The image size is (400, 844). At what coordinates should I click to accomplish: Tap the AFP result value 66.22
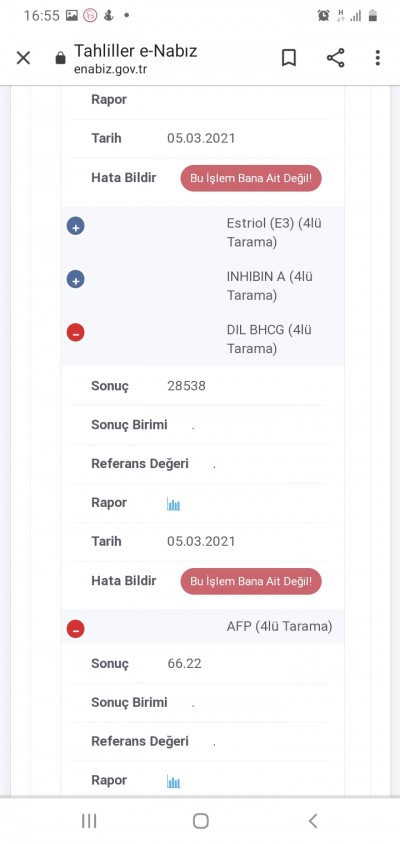(x=184, y=664)
